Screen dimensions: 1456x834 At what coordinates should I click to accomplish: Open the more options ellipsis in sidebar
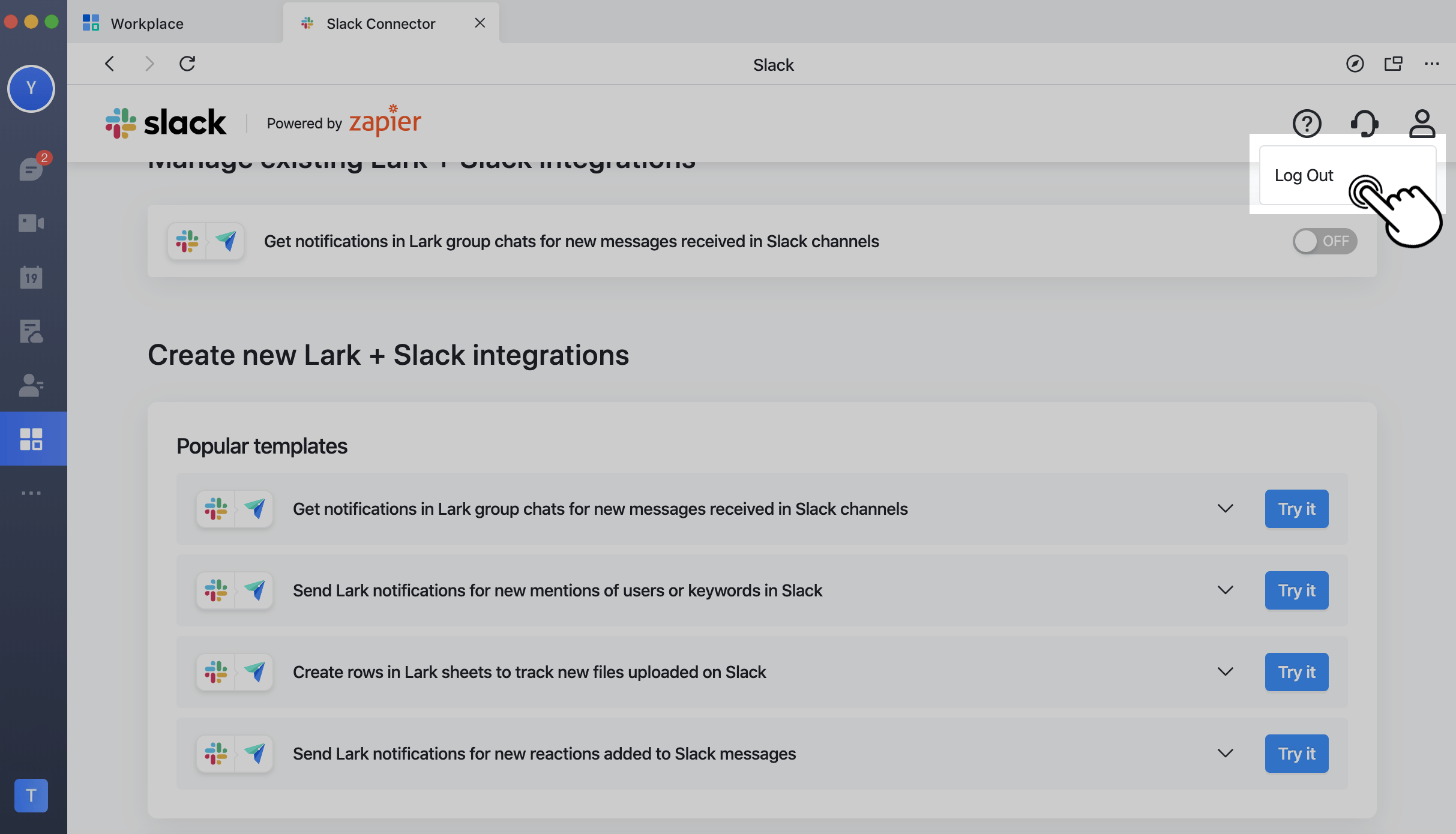31,493
